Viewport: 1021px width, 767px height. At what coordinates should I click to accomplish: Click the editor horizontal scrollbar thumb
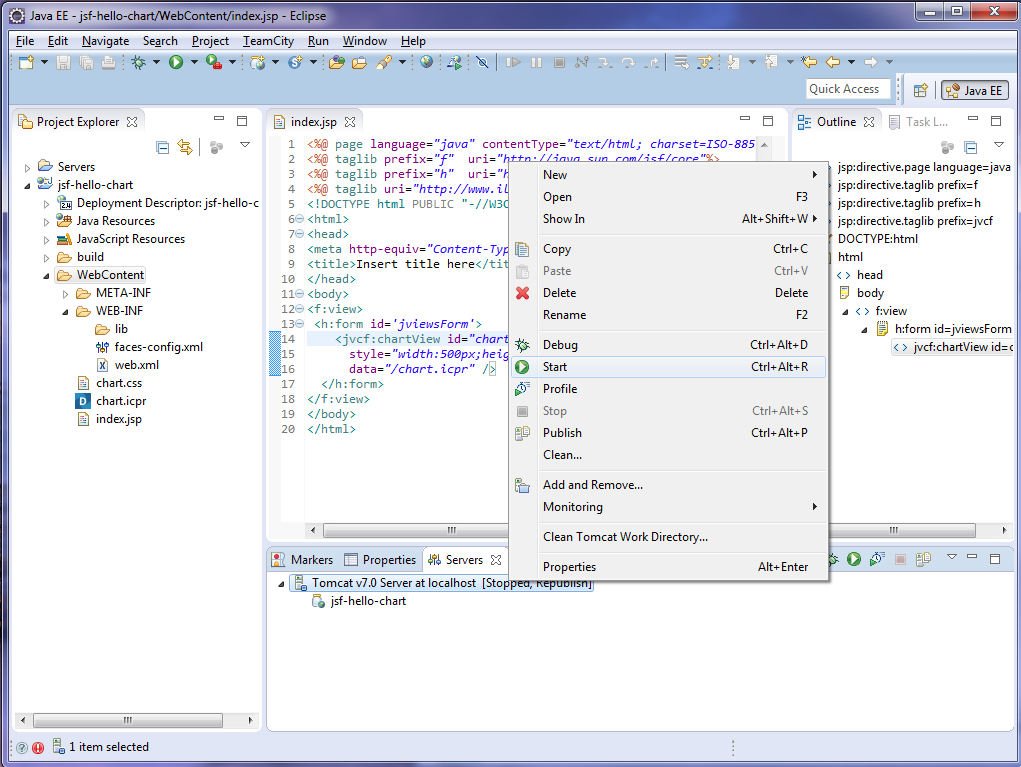click(x=451, y=530)
